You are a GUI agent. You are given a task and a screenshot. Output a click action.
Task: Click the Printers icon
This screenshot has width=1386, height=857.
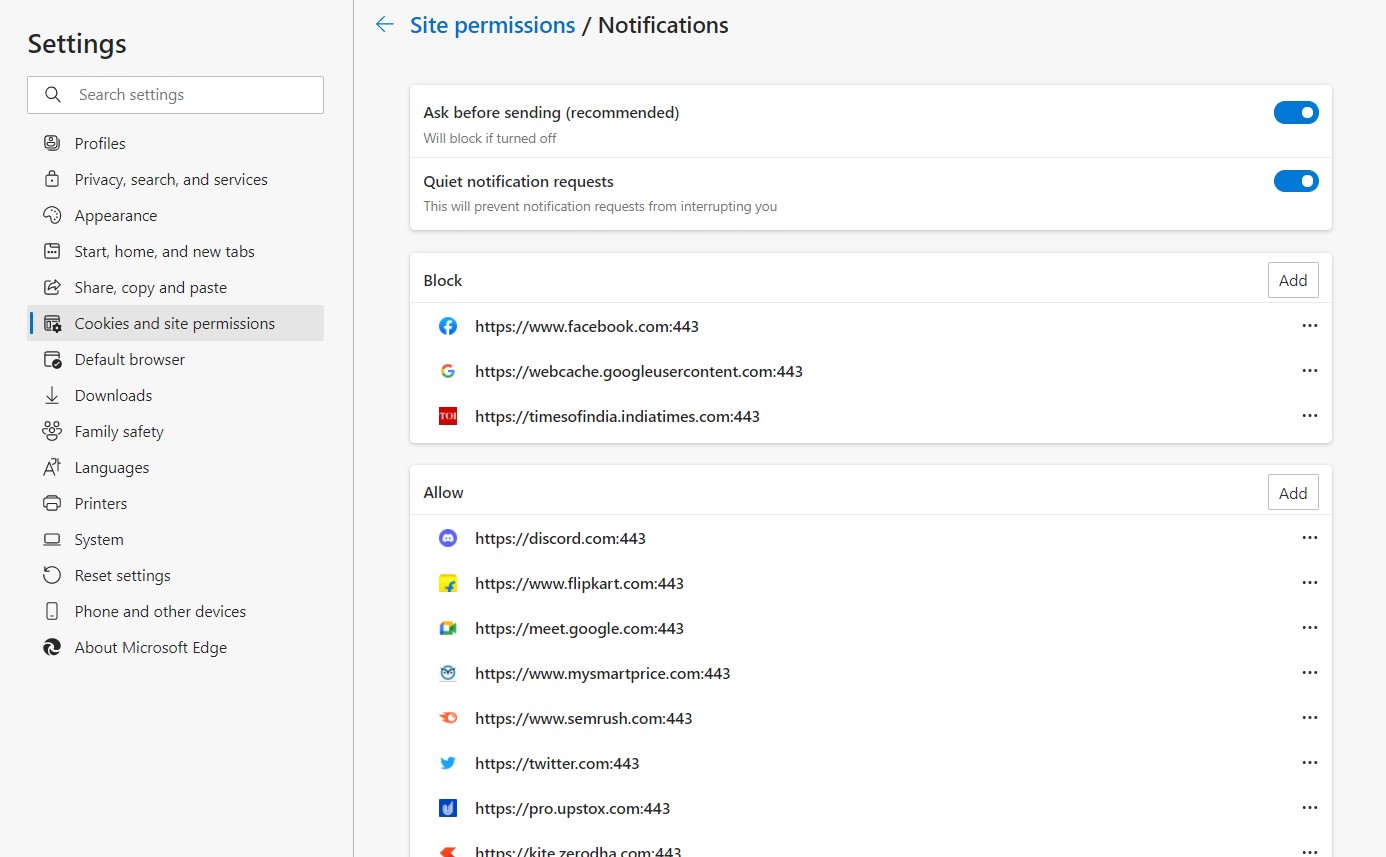pyautogui.click(x=52, y=503)
